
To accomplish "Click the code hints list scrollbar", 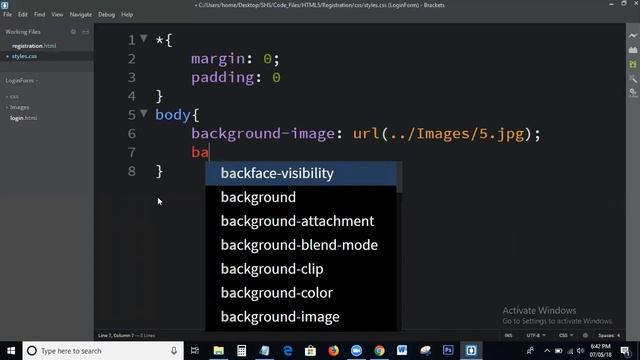I will 399,177.
